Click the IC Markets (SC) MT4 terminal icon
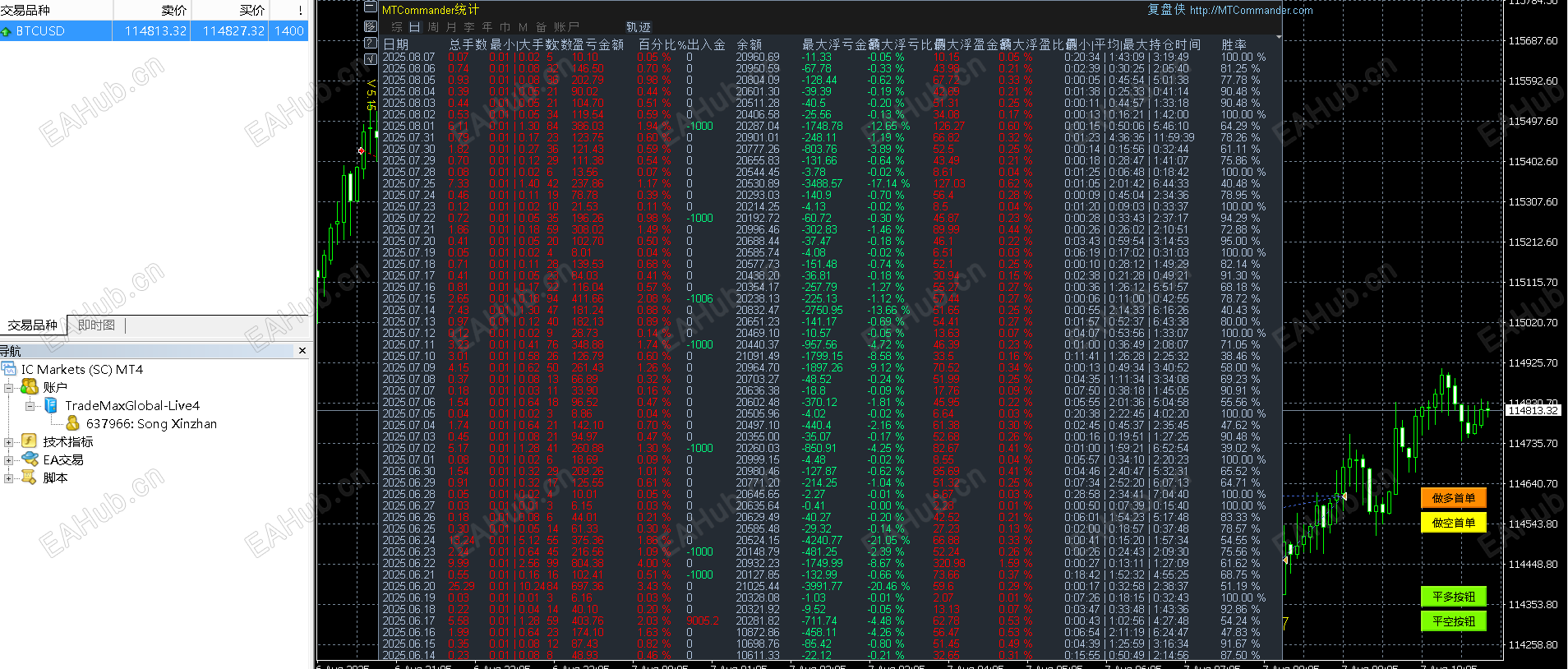Viewport: 1568px width, 669px height. click(9, 369)
